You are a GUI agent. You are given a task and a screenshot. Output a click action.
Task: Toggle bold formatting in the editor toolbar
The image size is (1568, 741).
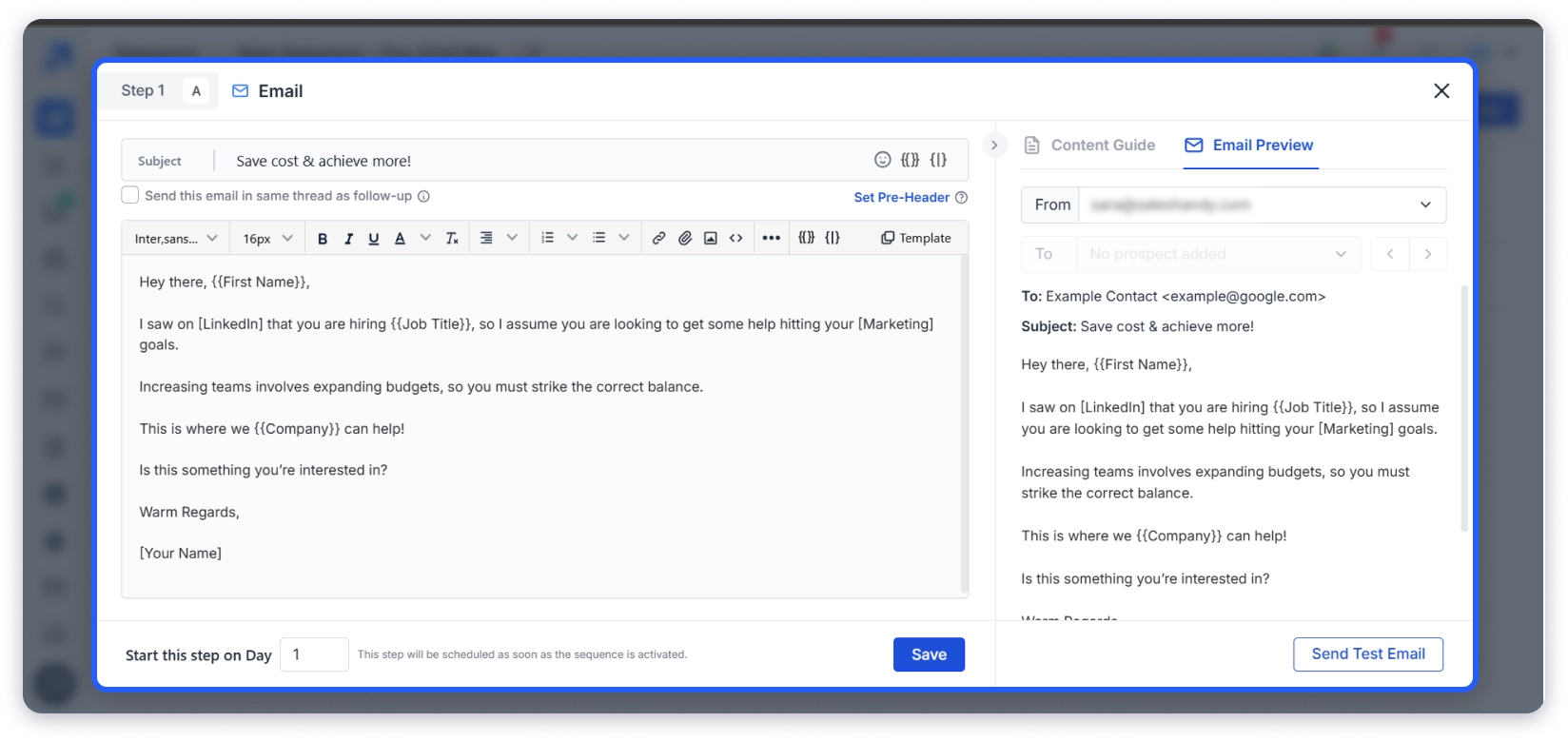323,239
